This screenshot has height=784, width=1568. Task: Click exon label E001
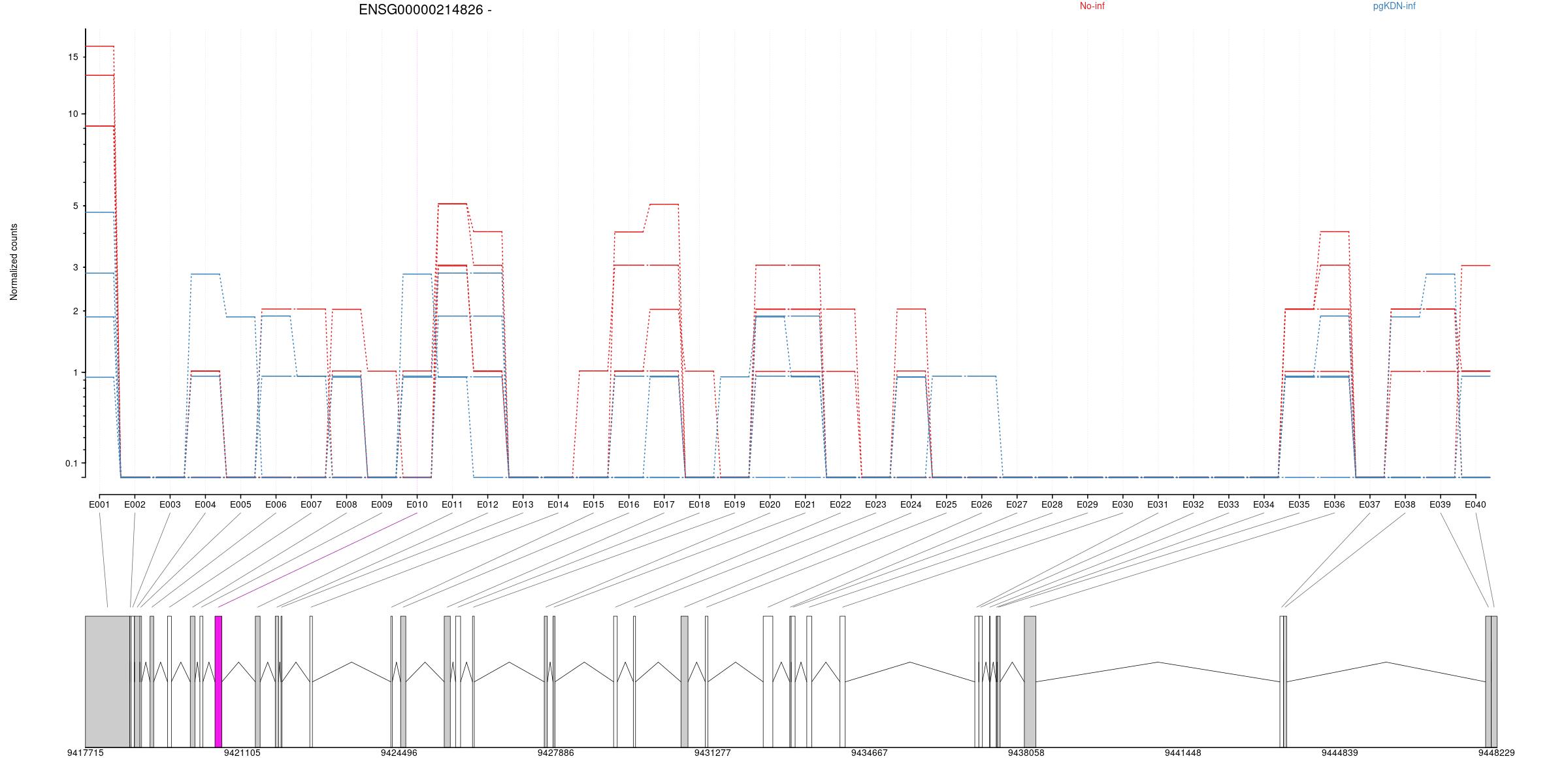coord(99,504)
